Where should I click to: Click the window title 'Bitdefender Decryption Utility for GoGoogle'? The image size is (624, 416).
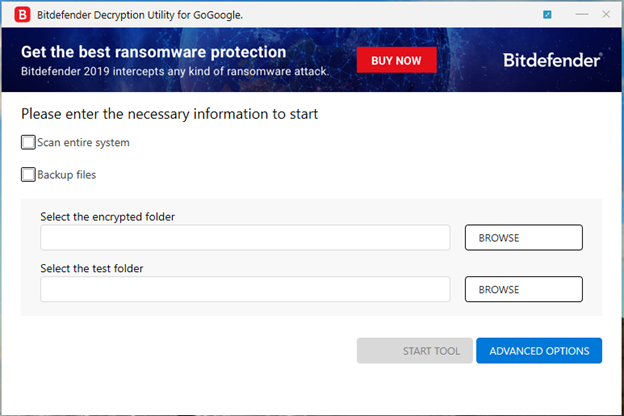[140, 15]
